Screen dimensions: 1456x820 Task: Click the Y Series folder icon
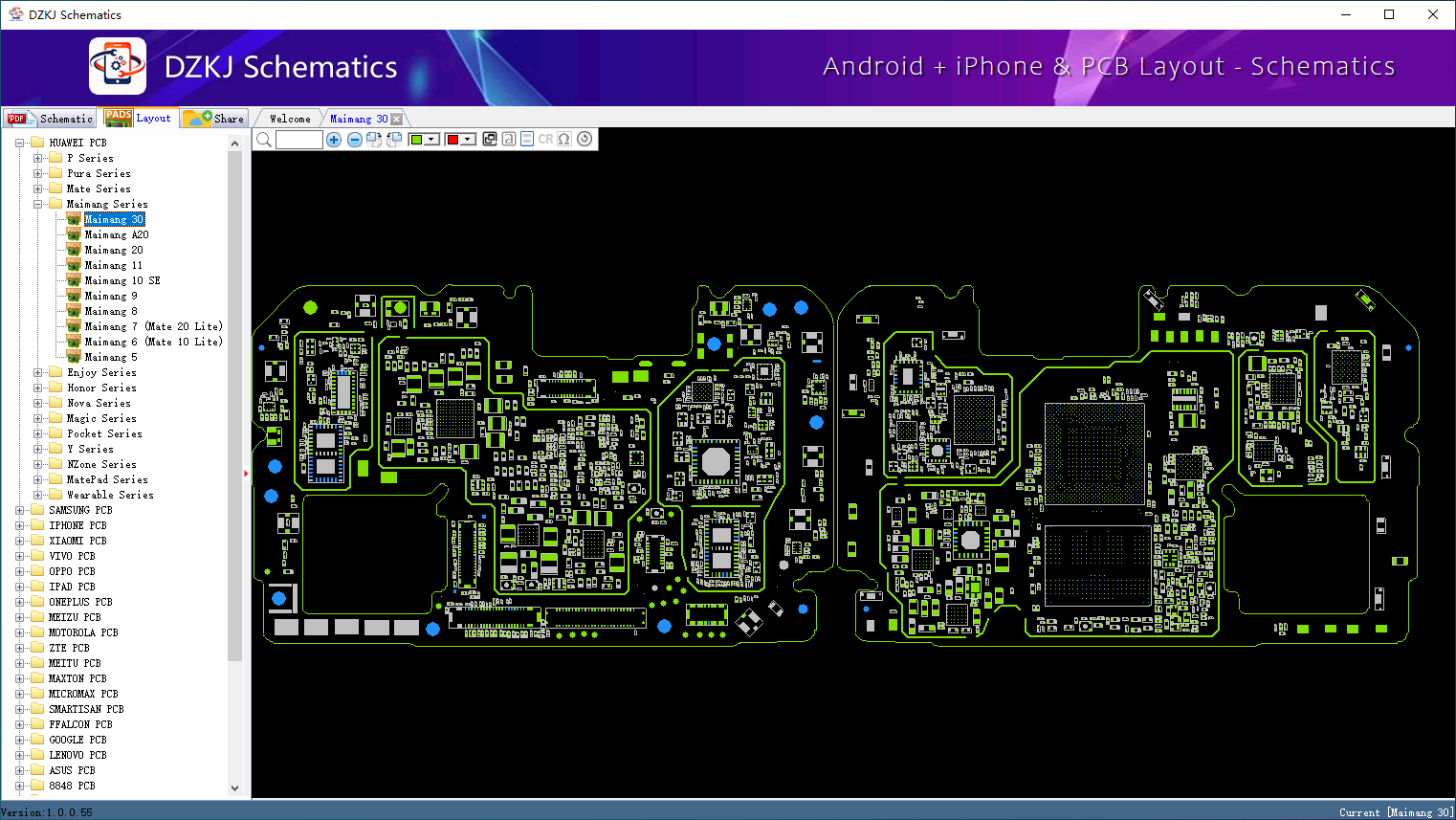tap(55, 449)
